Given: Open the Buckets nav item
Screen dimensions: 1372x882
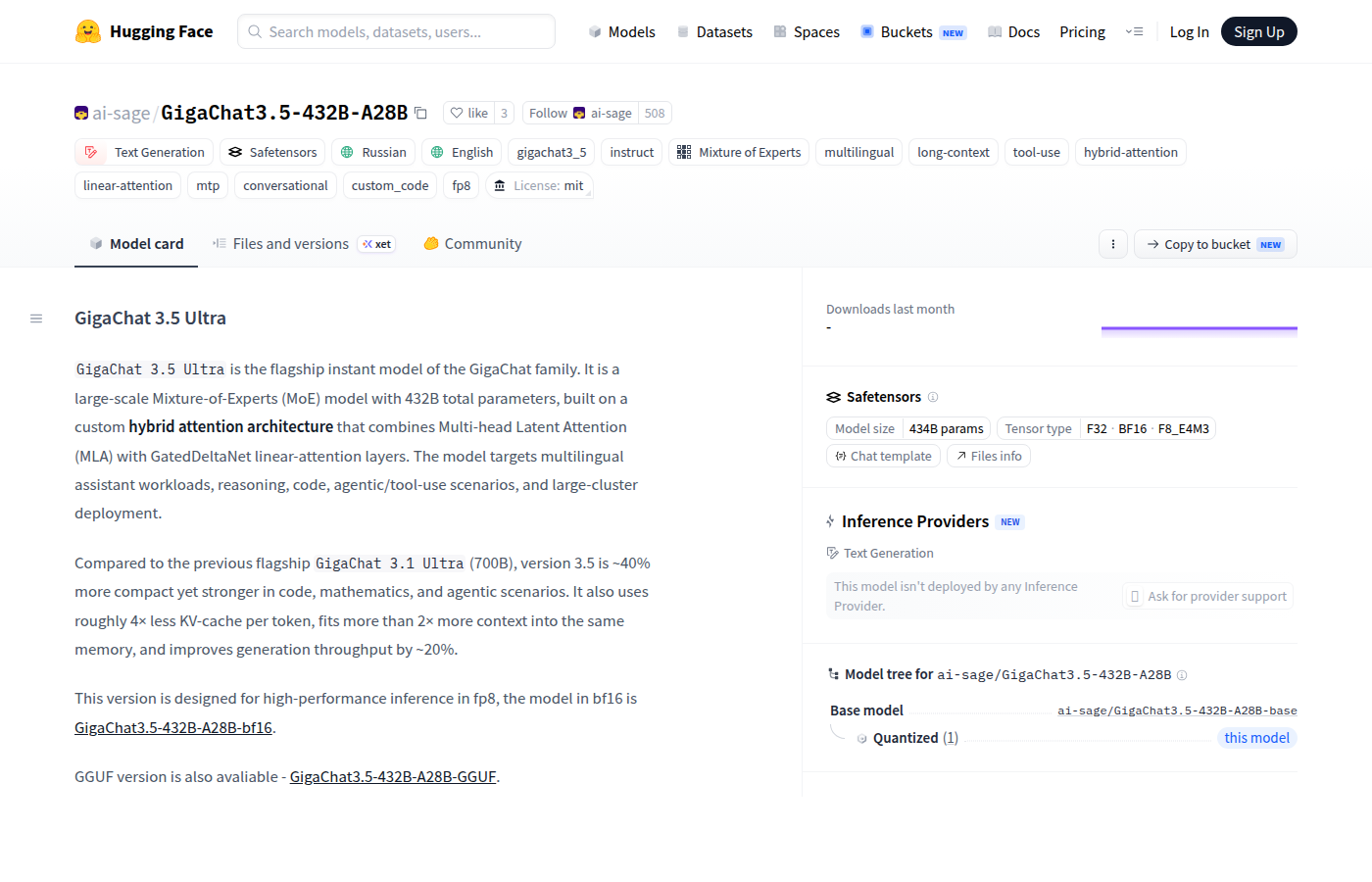Looking at the screenshot, I should (x=913, y=31).
